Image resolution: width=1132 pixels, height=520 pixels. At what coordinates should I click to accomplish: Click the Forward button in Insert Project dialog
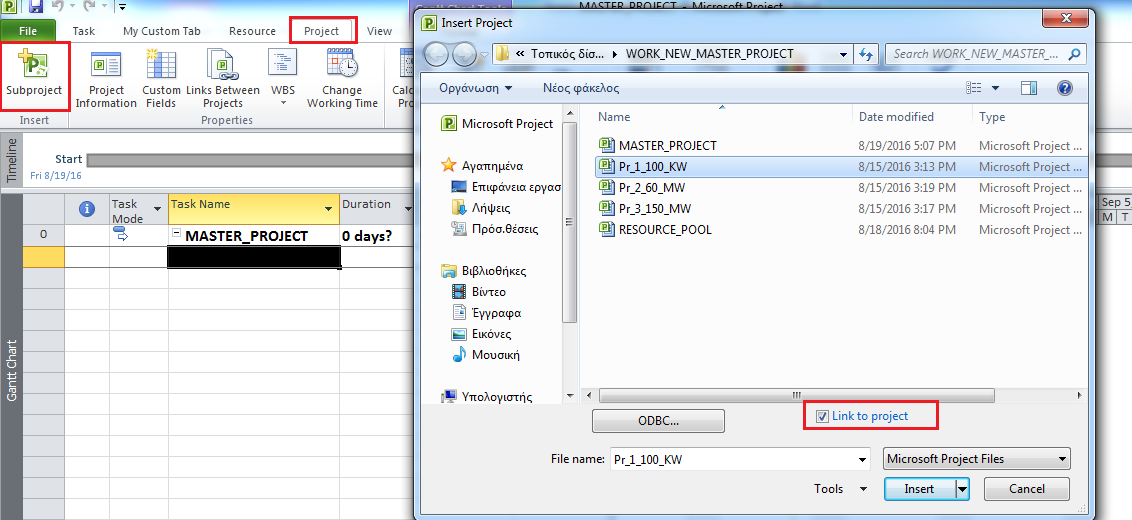[x=465, y=53]
